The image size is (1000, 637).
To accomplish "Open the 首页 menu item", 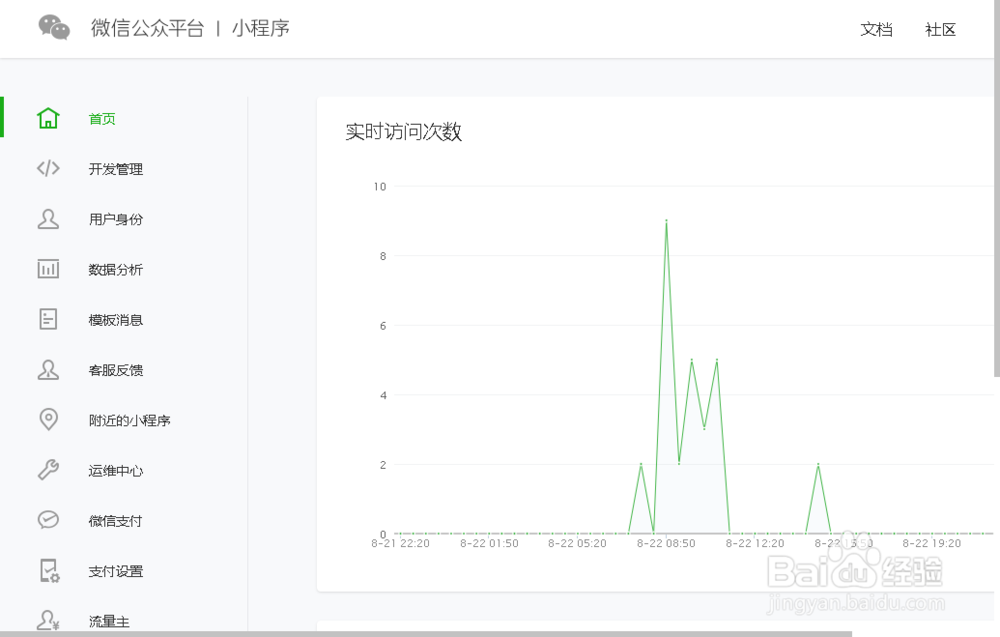I will (102, 119).
